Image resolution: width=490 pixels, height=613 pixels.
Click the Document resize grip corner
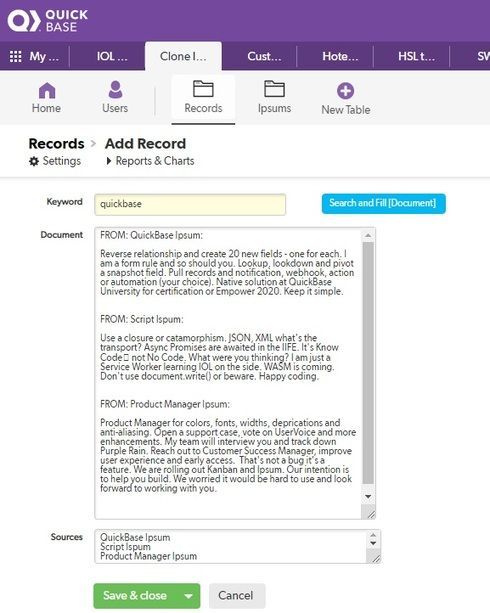click(369, 513)
